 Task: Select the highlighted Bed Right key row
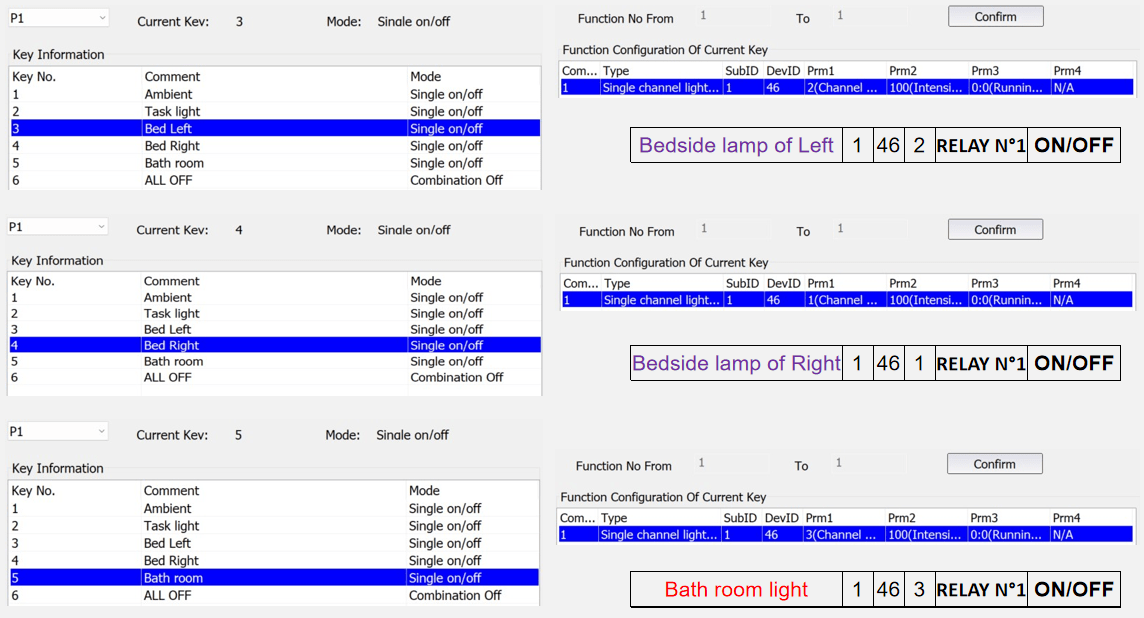pos(275,345)
